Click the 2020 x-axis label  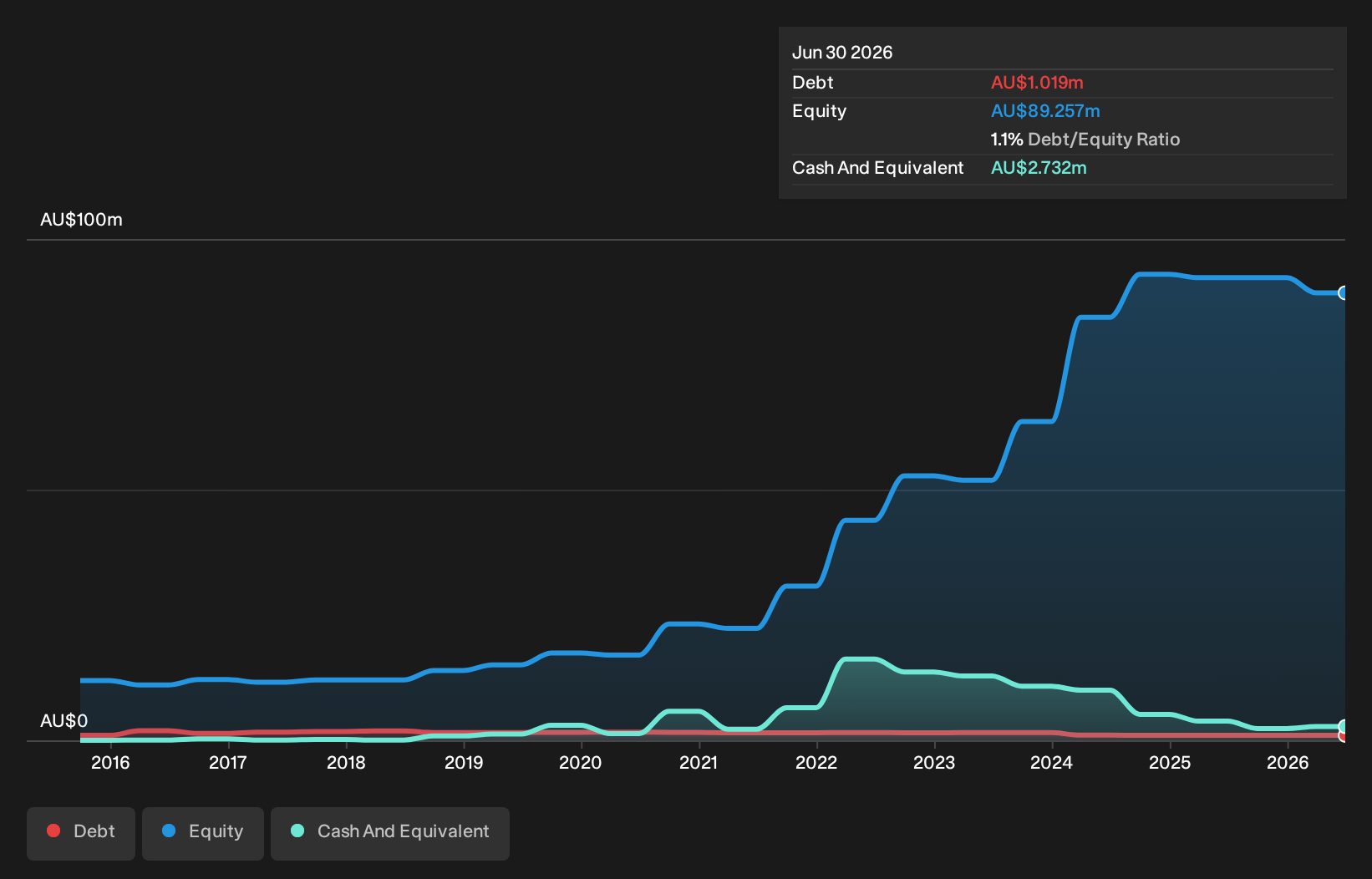(581, 762)
